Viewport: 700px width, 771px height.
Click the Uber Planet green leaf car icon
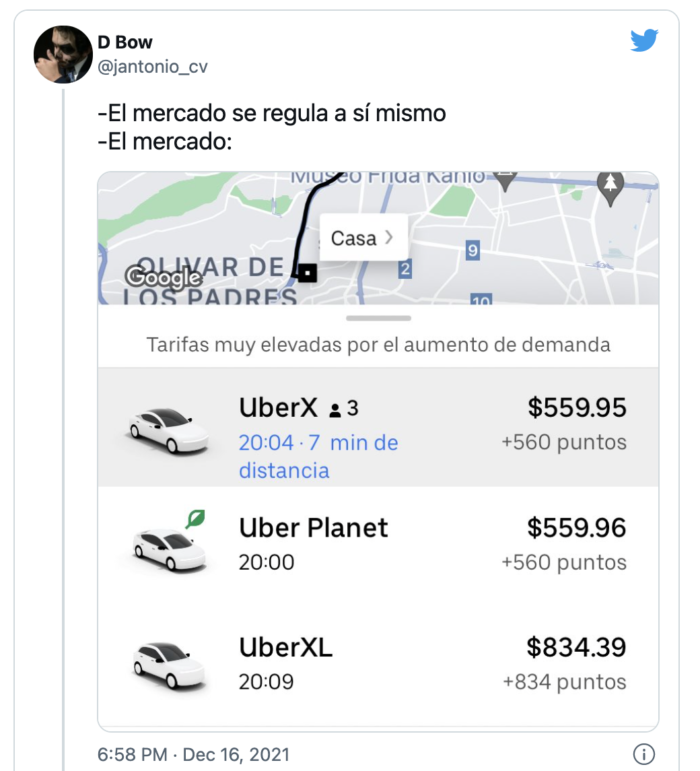170,544
